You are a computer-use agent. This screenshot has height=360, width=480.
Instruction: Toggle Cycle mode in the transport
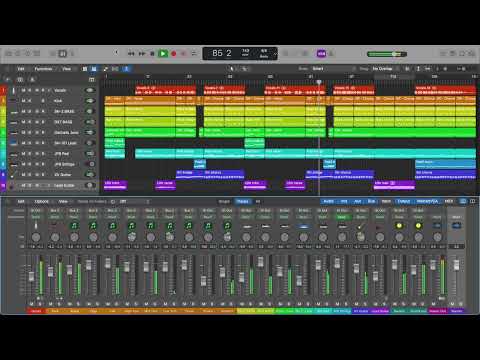point(194,54)
